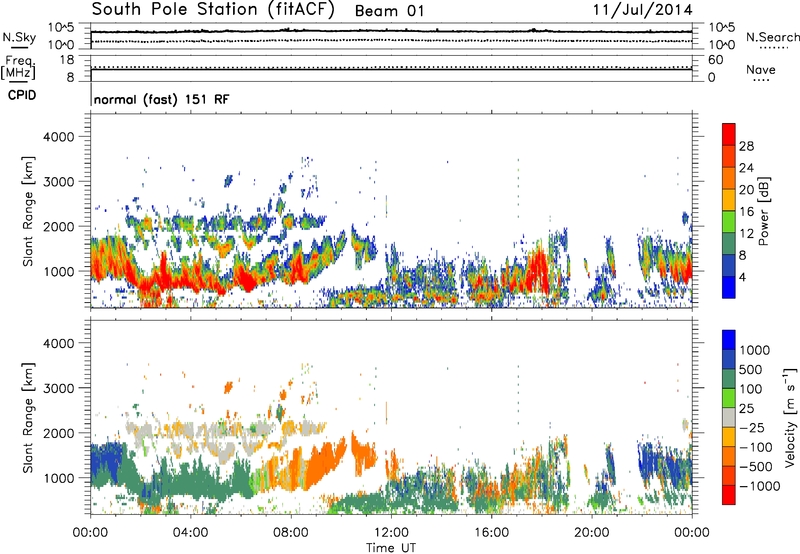Click the '60' Nave axis tick
Image resolution: width=800 pixels, height=554 pixels.
[716, 60]
